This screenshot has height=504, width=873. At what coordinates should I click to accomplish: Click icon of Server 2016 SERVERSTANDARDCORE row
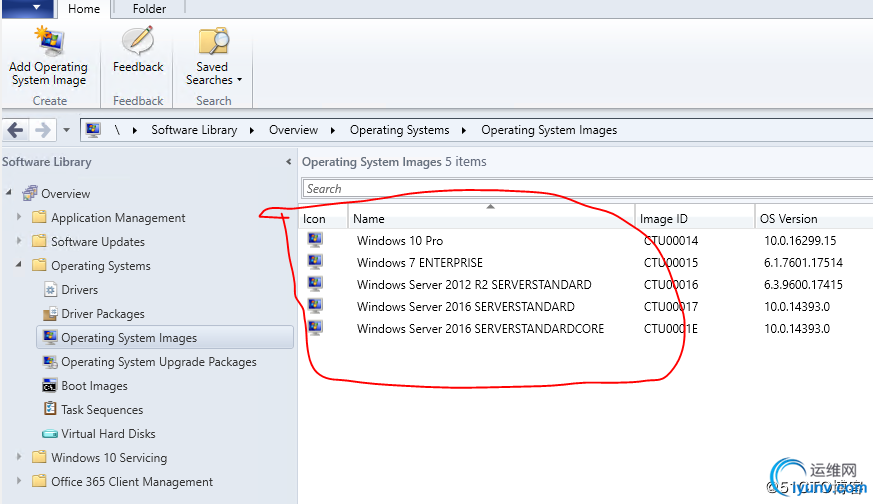315,327
